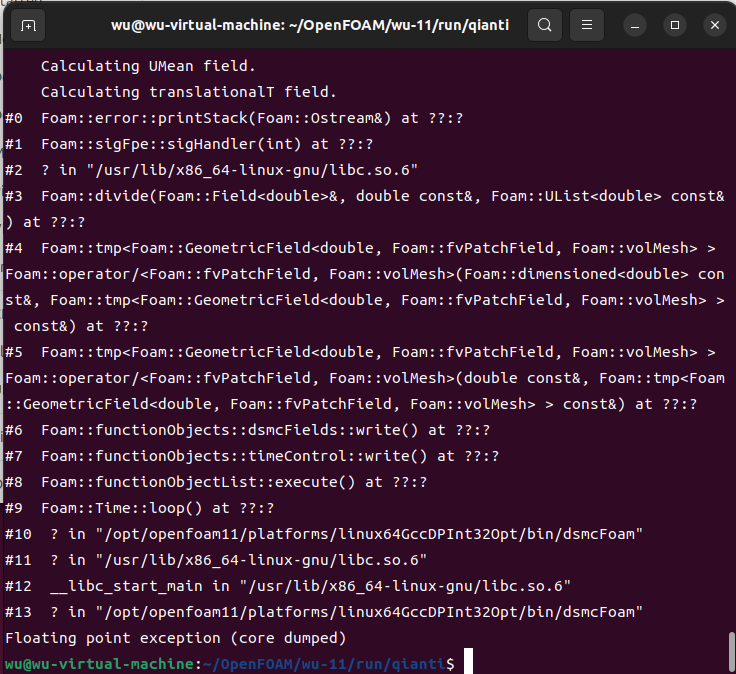Click the search magnifier icon

544,25
